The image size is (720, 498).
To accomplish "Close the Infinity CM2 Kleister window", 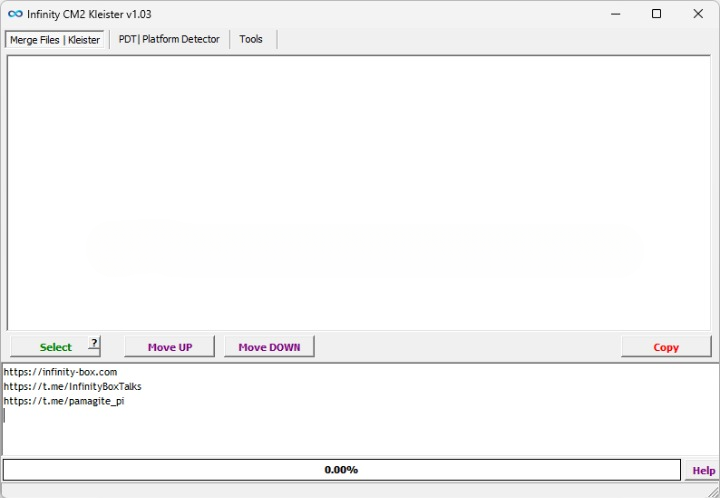I will (x=698, y=14).
